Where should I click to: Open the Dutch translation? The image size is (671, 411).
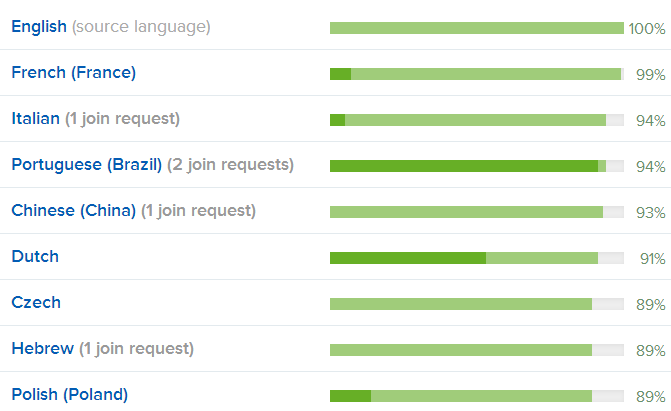pyautogui.click(x=35, y=256)
